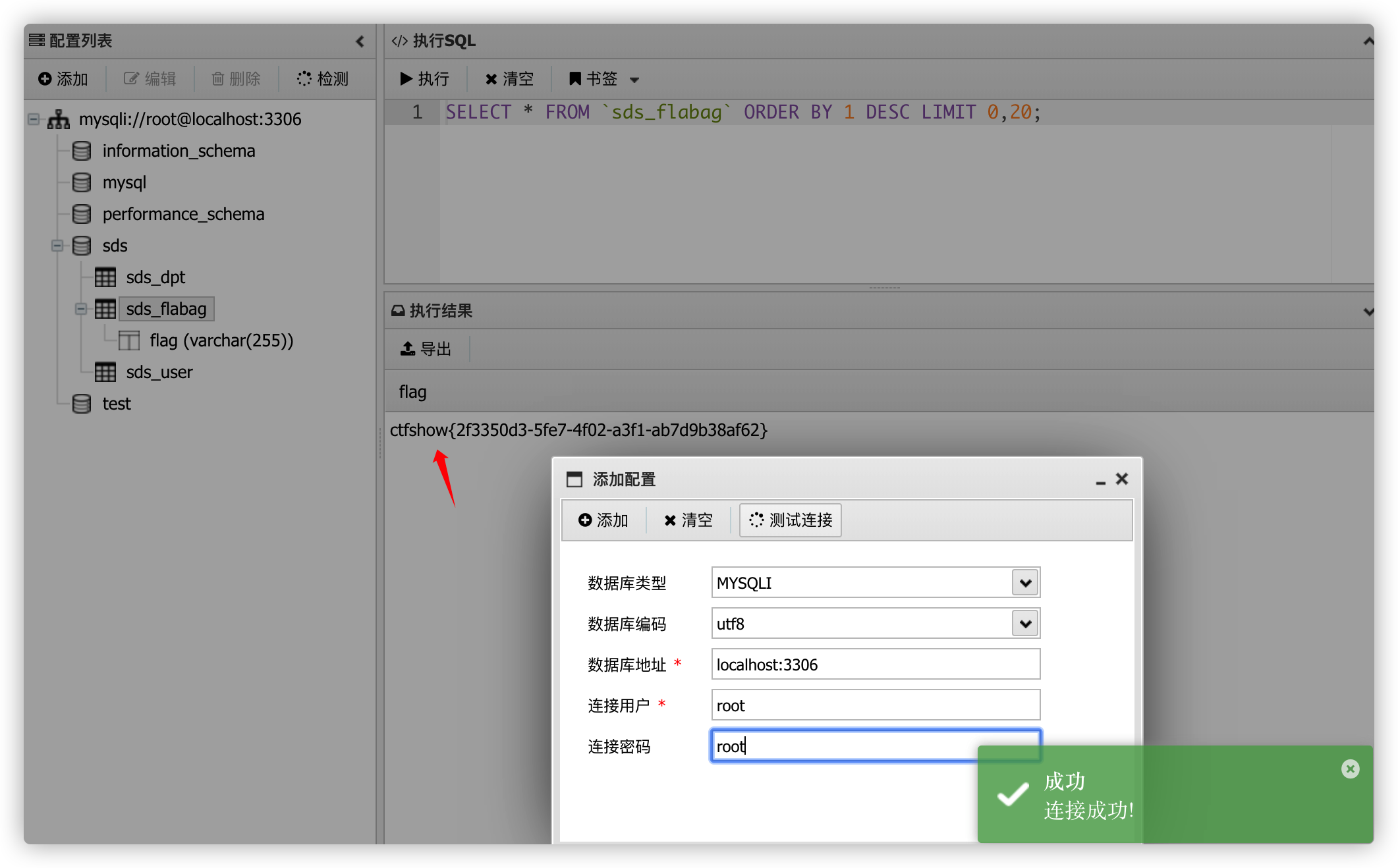
Task: Focus the 连接密码 password field
Action: 876,746
